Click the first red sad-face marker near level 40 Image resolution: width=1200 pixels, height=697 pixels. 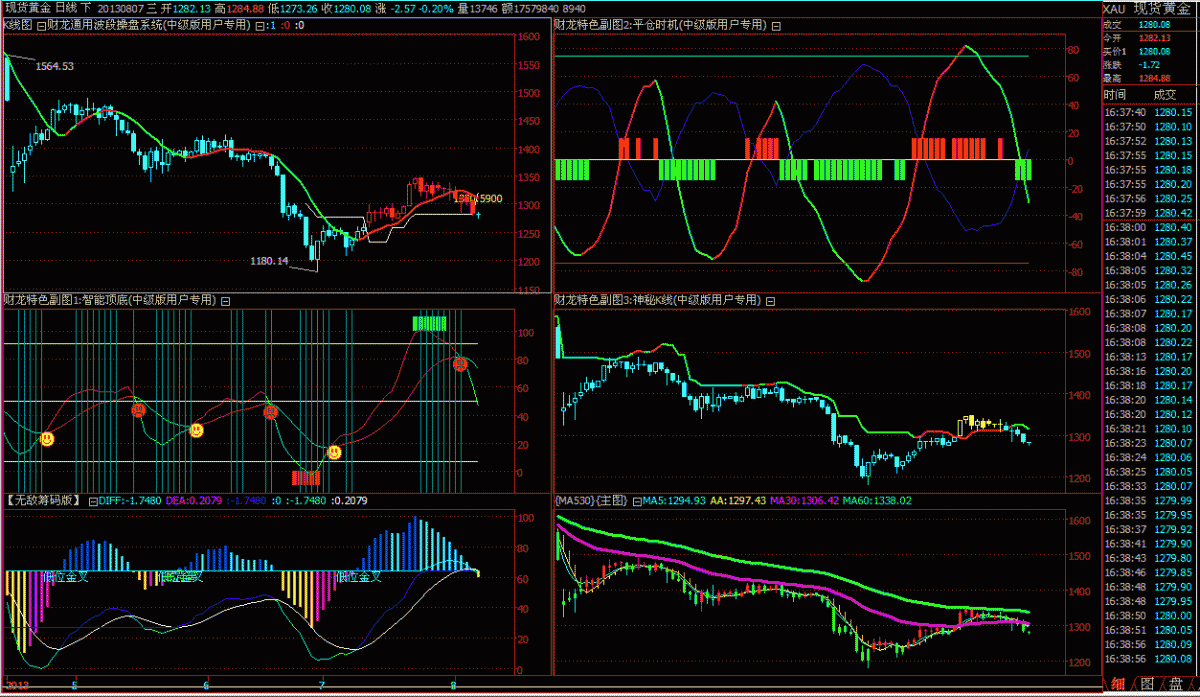[138, 410]
